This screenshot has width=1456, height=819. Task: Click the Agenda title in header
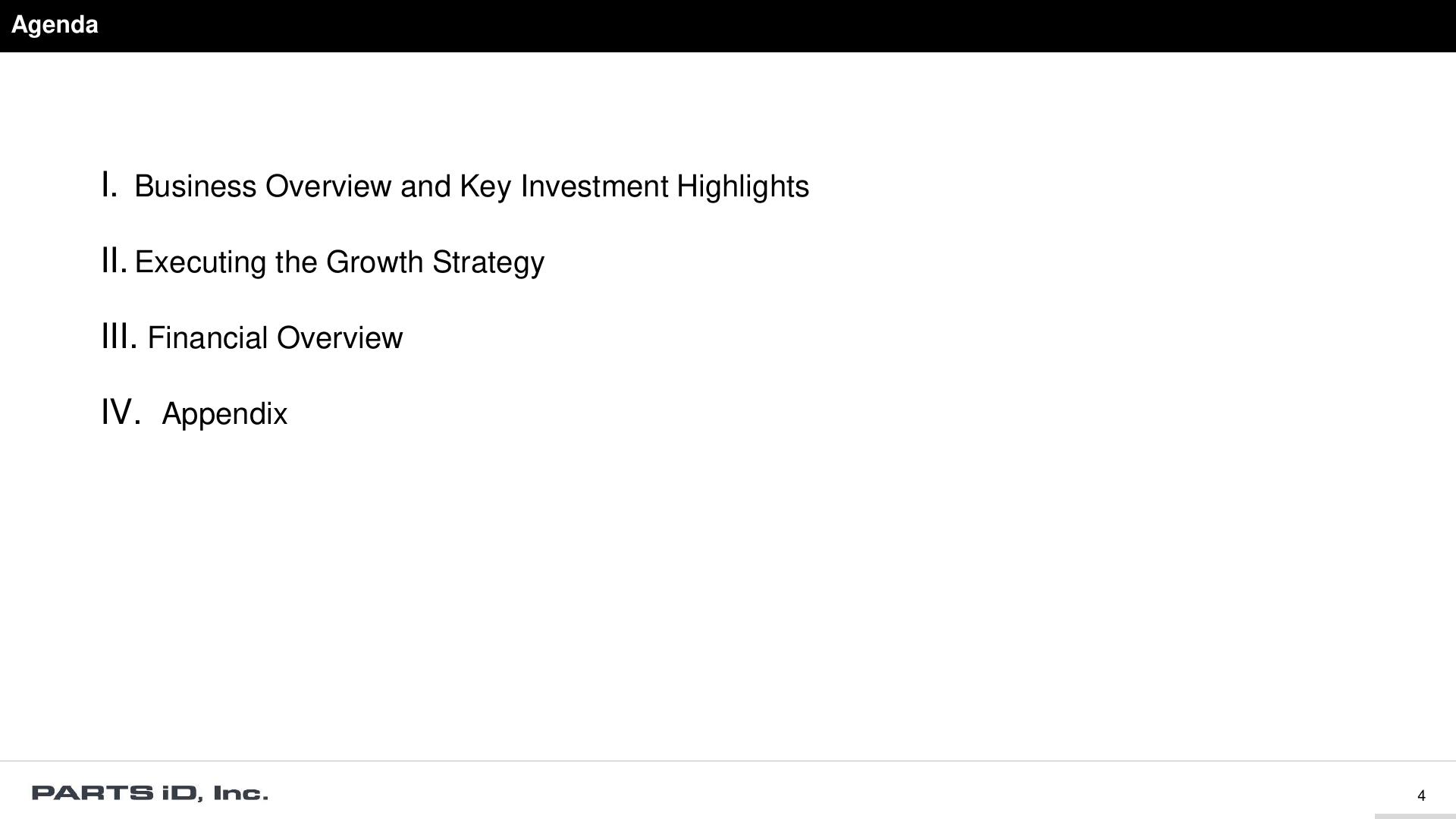click(x=55, y=25)
